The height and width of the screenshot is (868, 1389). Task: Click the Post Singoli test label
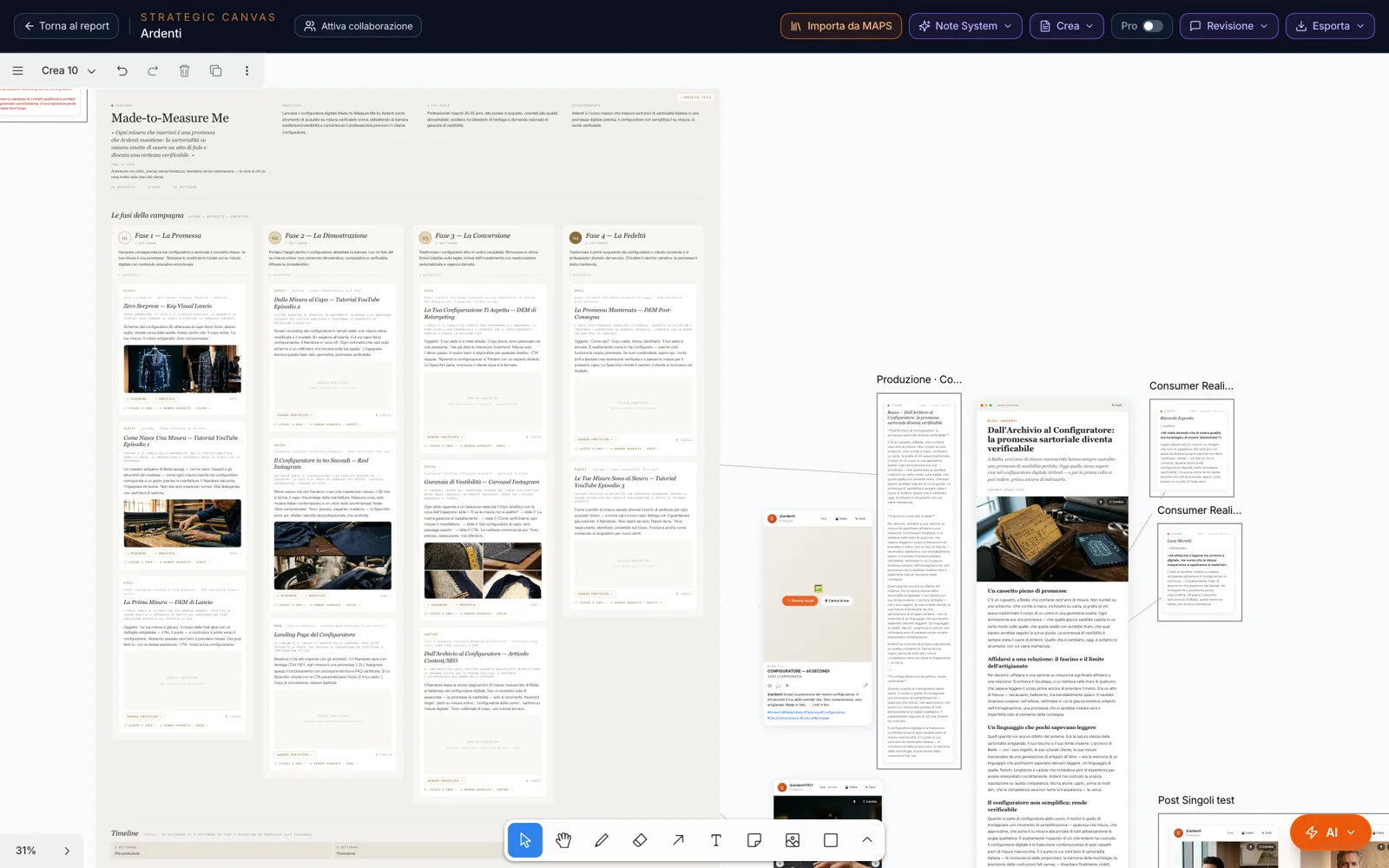coord(1195,800)
